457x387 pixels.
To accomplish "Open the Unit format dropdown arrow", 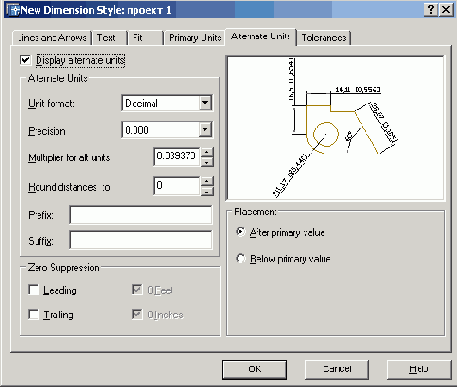I will (205, 103).
